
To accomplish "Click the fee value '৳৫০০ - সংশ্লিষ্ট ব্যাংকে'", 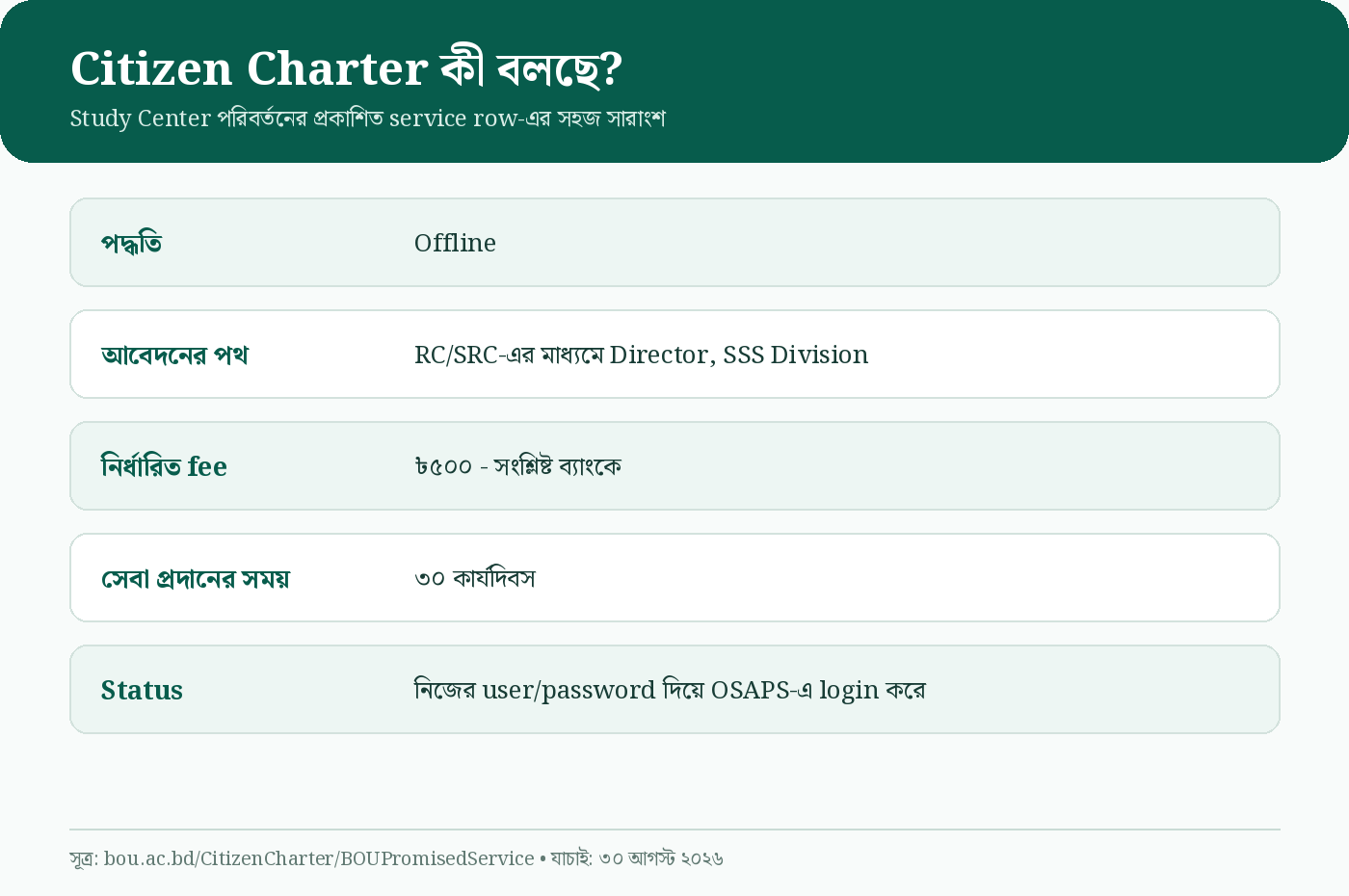I will 517,466.
